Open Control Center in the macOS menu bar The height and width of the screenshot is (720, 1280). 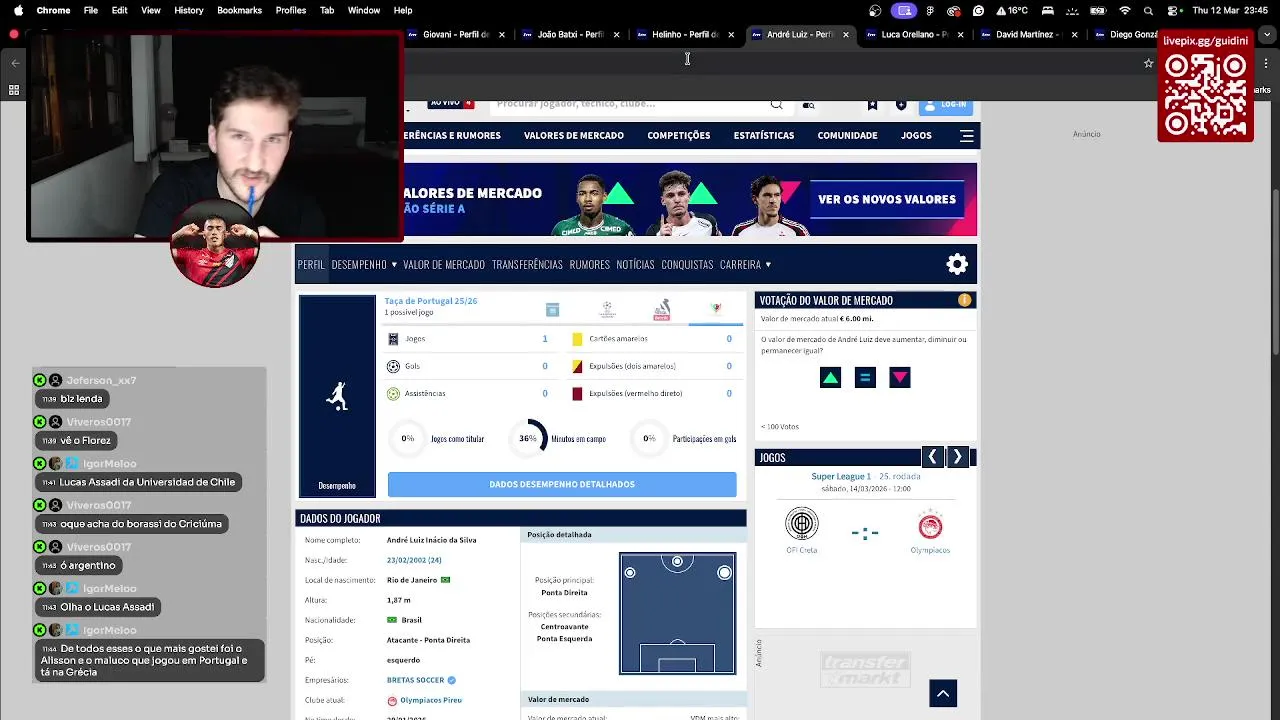click(x=1171, y=10)
